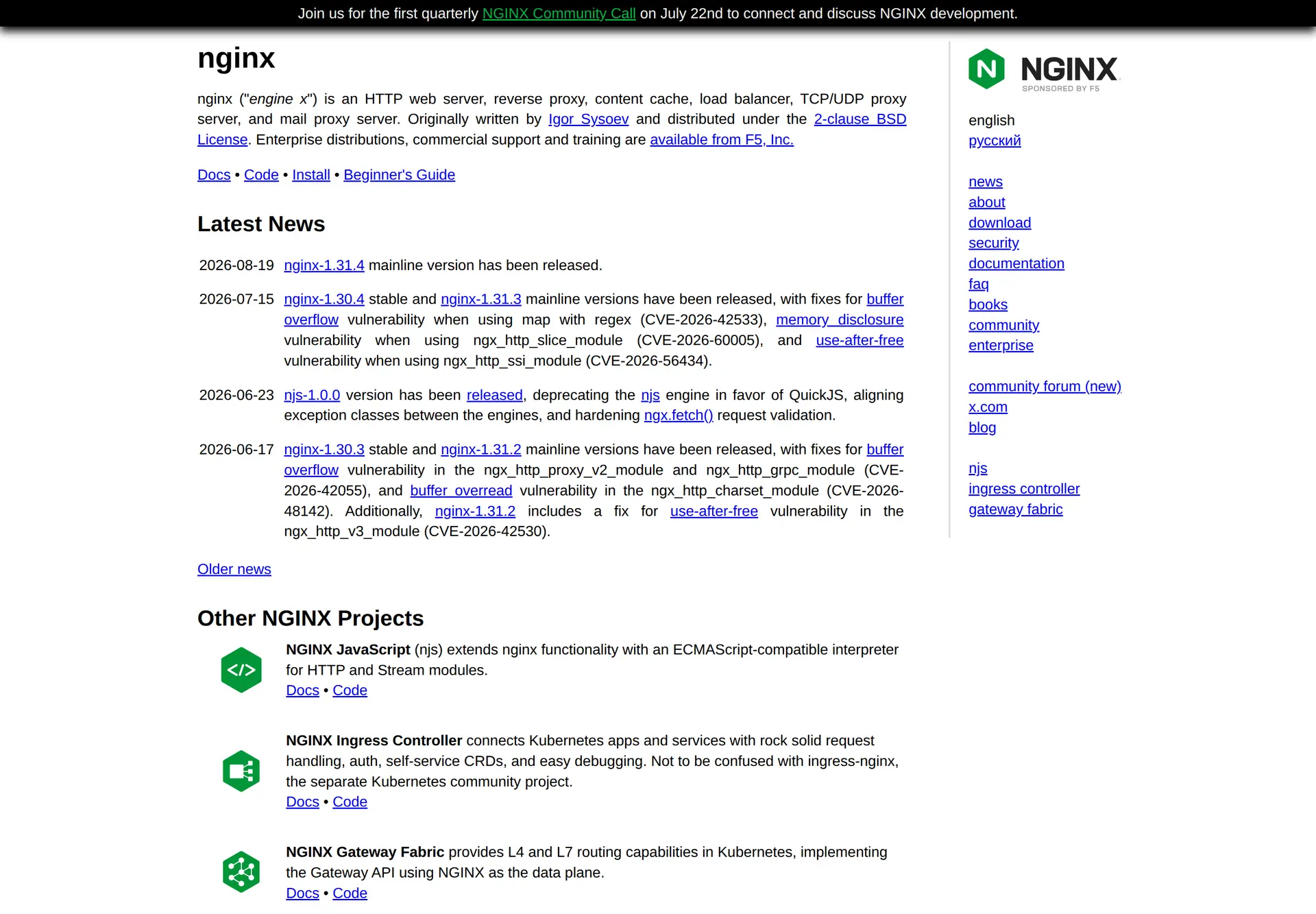
Task: Open the gateway fabric sidebar link
Action: pos(1016,509)
